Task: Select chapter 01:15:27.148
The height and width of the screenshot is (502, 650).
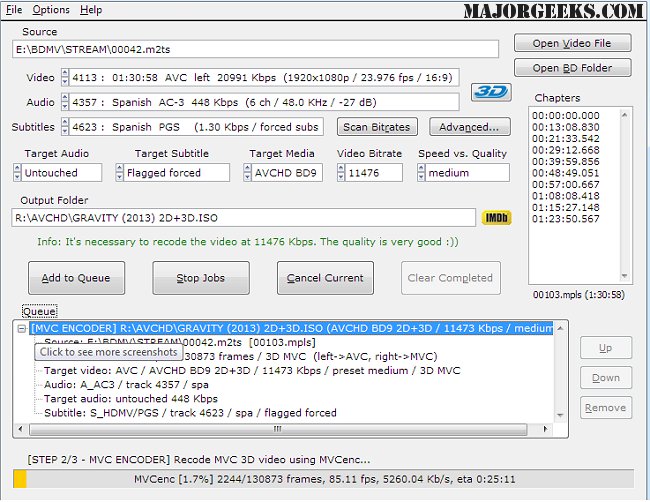Action: [x=566, y=207]
